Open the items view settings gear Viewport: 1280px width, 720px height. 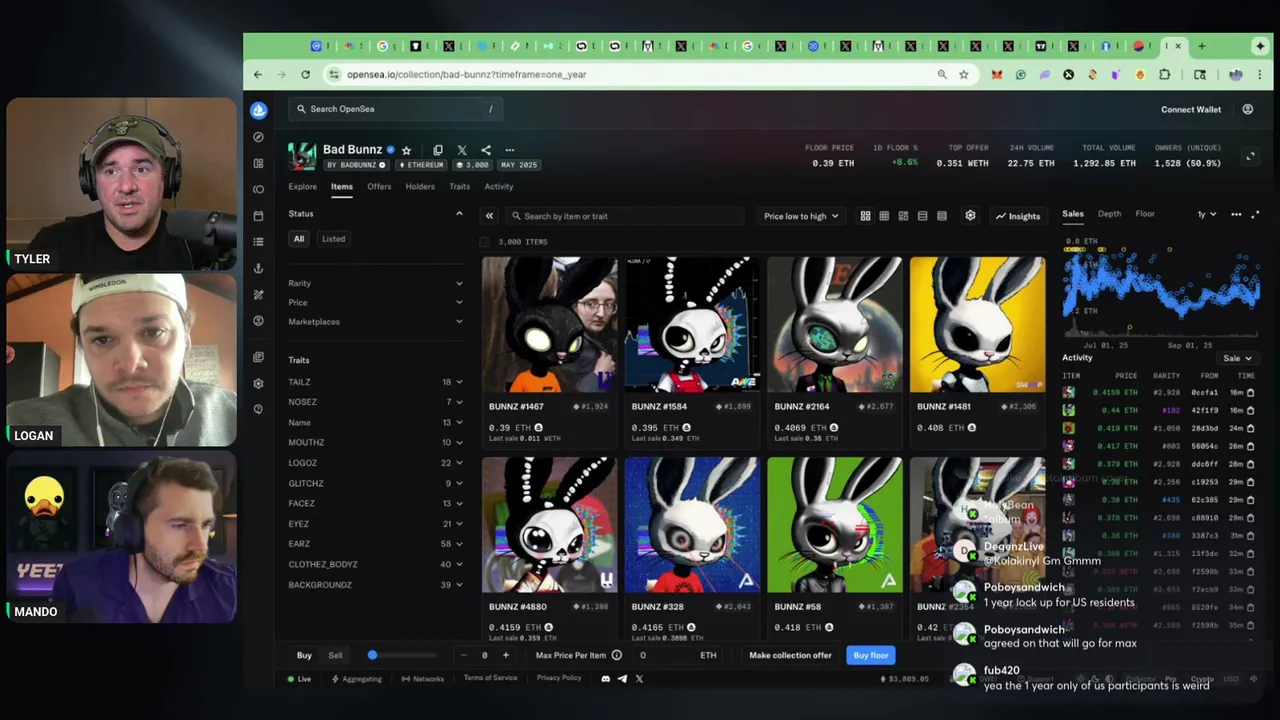pyautogui.click(x=970, y=216)
